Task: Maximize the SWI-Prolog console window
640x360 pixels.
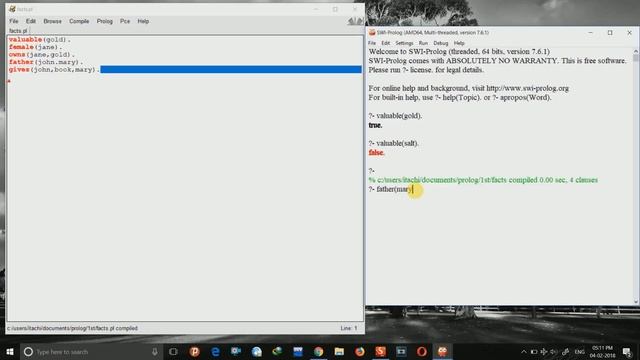Action: (x=610, y=33)
